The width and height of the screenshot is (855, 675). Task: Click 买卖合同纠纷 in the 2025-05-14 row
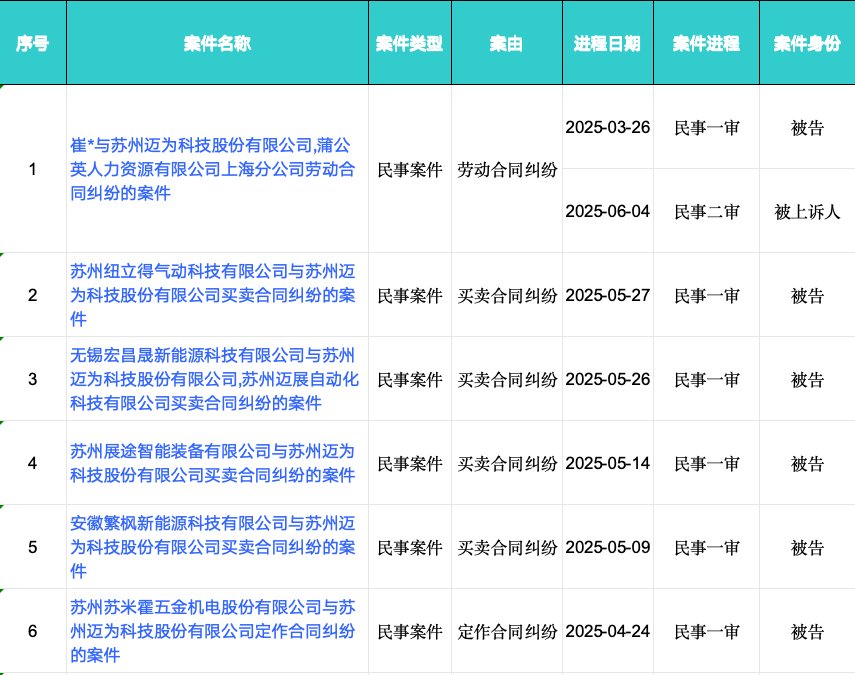[x=507, y=463]
